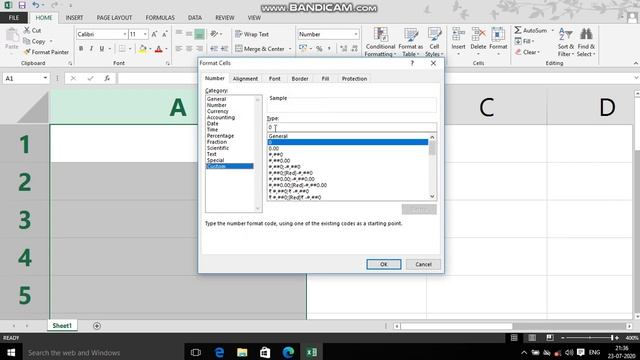Open the Clipboard group dialog launcher

pos(70,63)
